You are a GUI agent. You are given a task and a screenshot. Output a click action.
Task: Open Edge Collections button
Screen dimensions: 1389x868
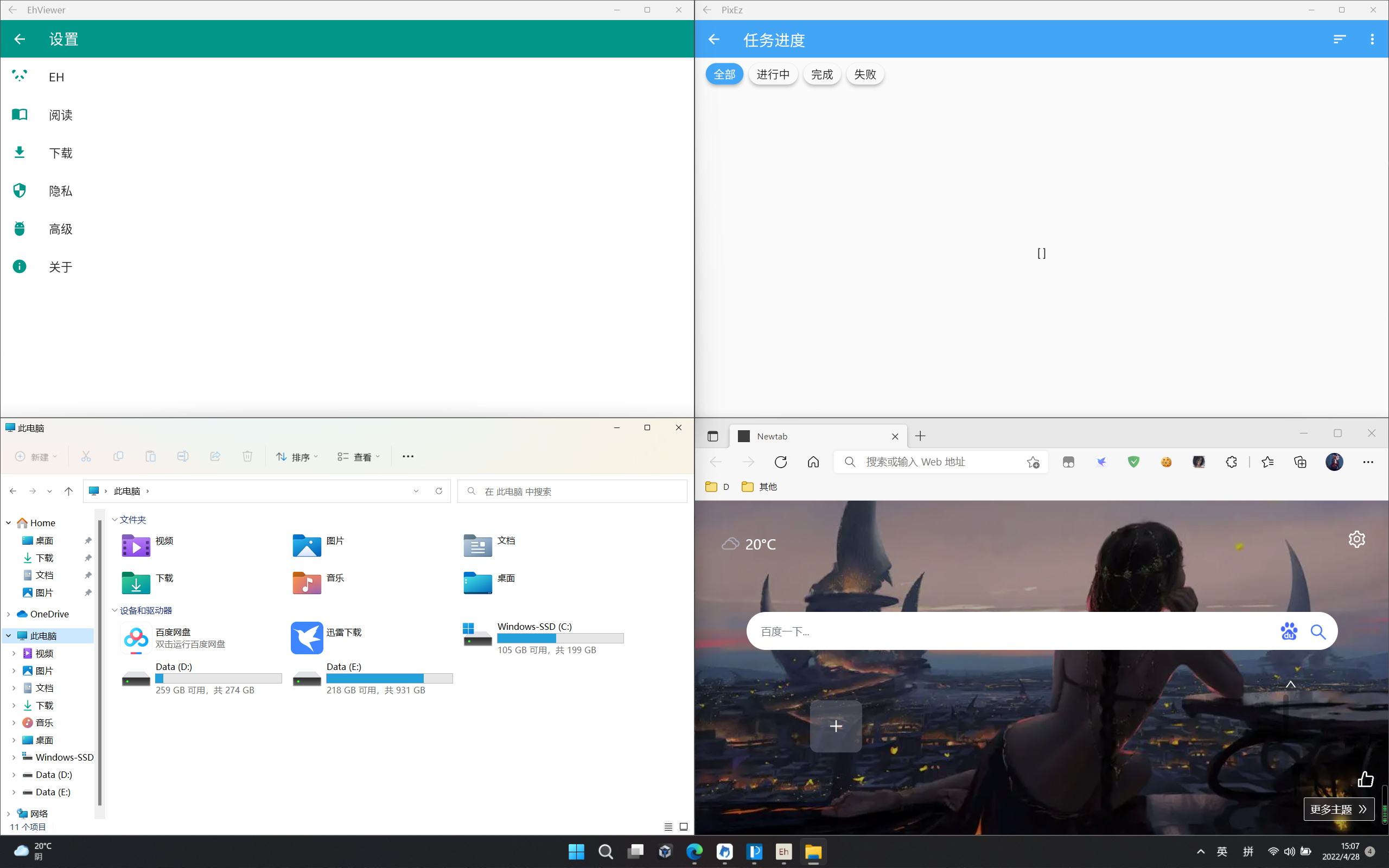tap(1300, 462)
